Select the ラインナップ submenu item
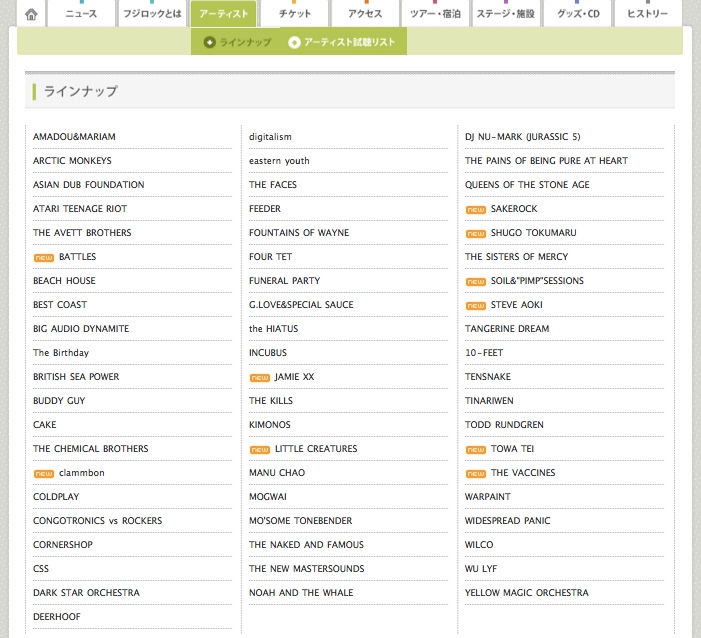Viewport: 701px width, 638px height. tap(237, 42)
